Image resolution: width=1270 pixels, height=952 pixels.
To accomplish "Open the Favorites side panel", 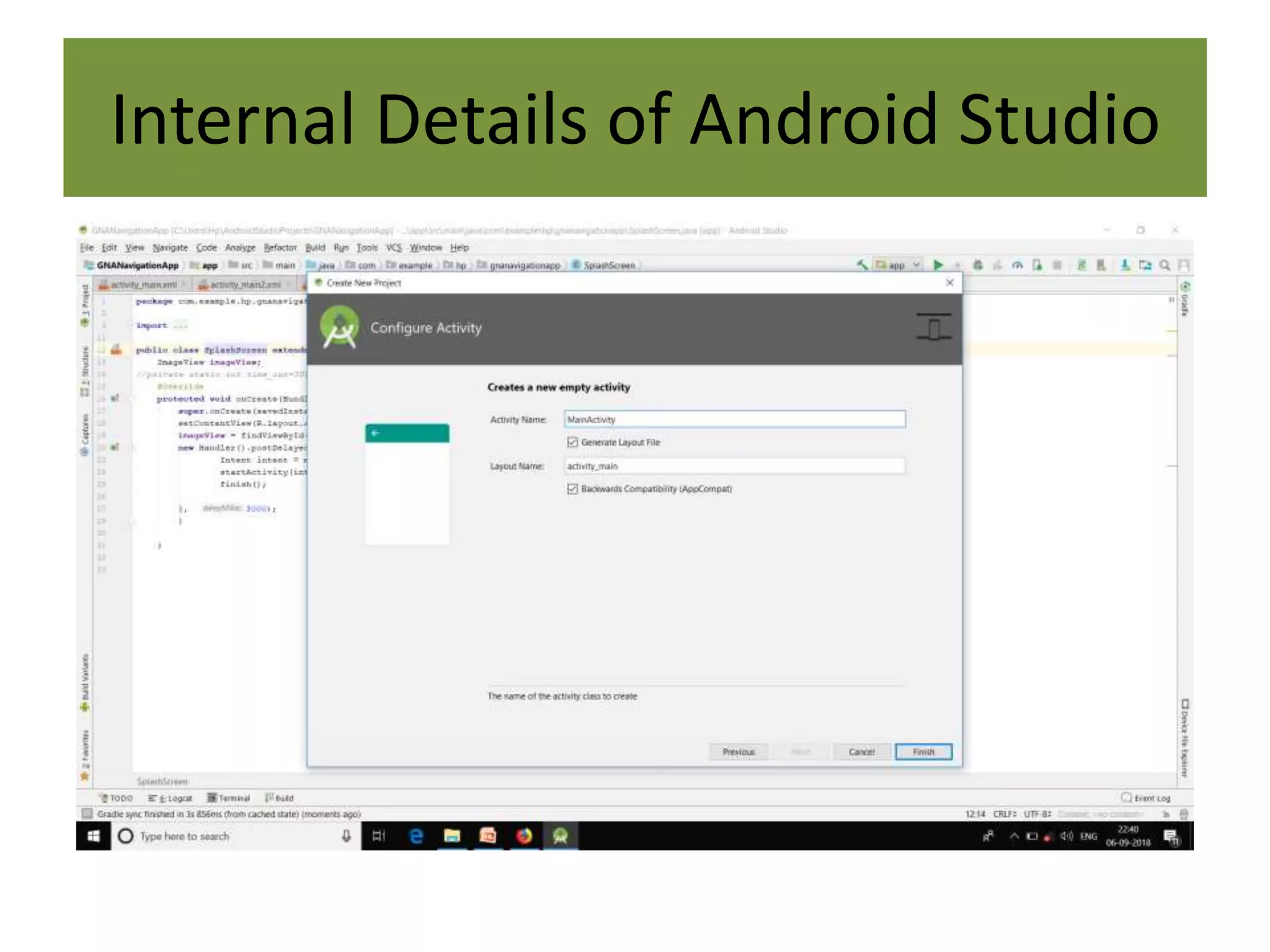I will [85, 755].
